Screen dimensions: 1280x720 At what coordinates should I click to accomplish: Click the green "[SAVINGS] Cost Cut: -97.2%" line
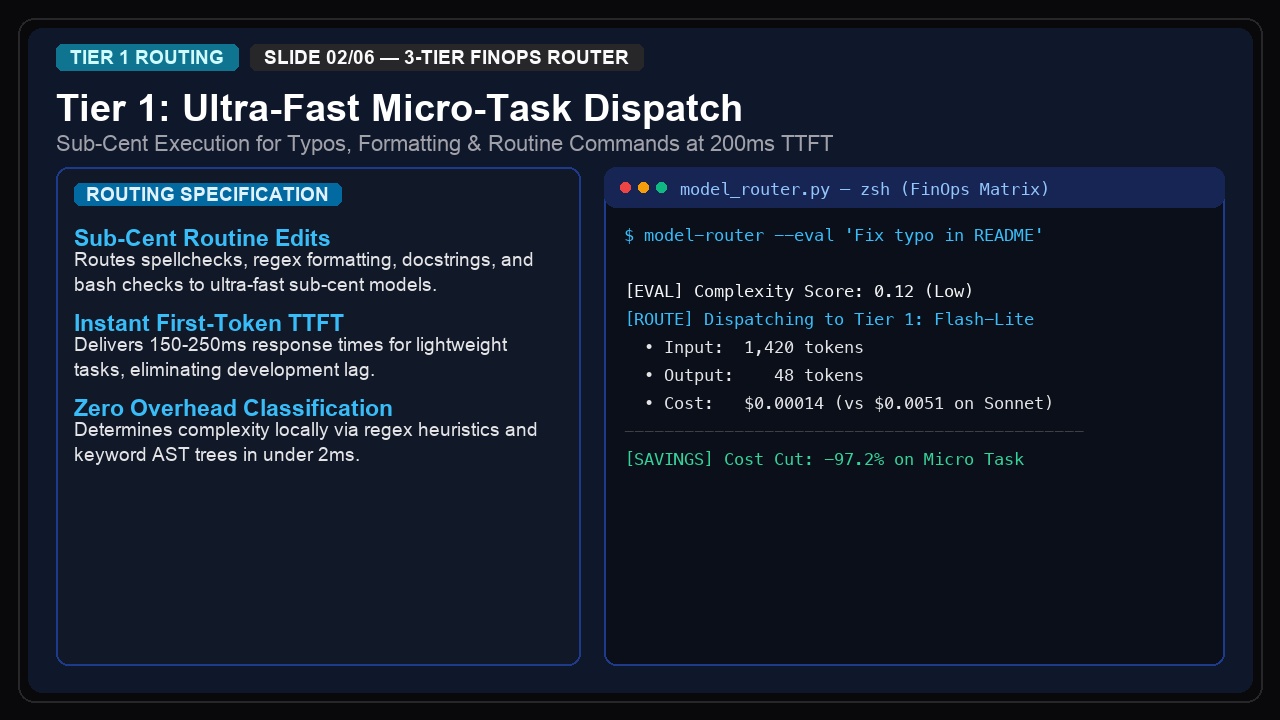(x=824, y=459)
